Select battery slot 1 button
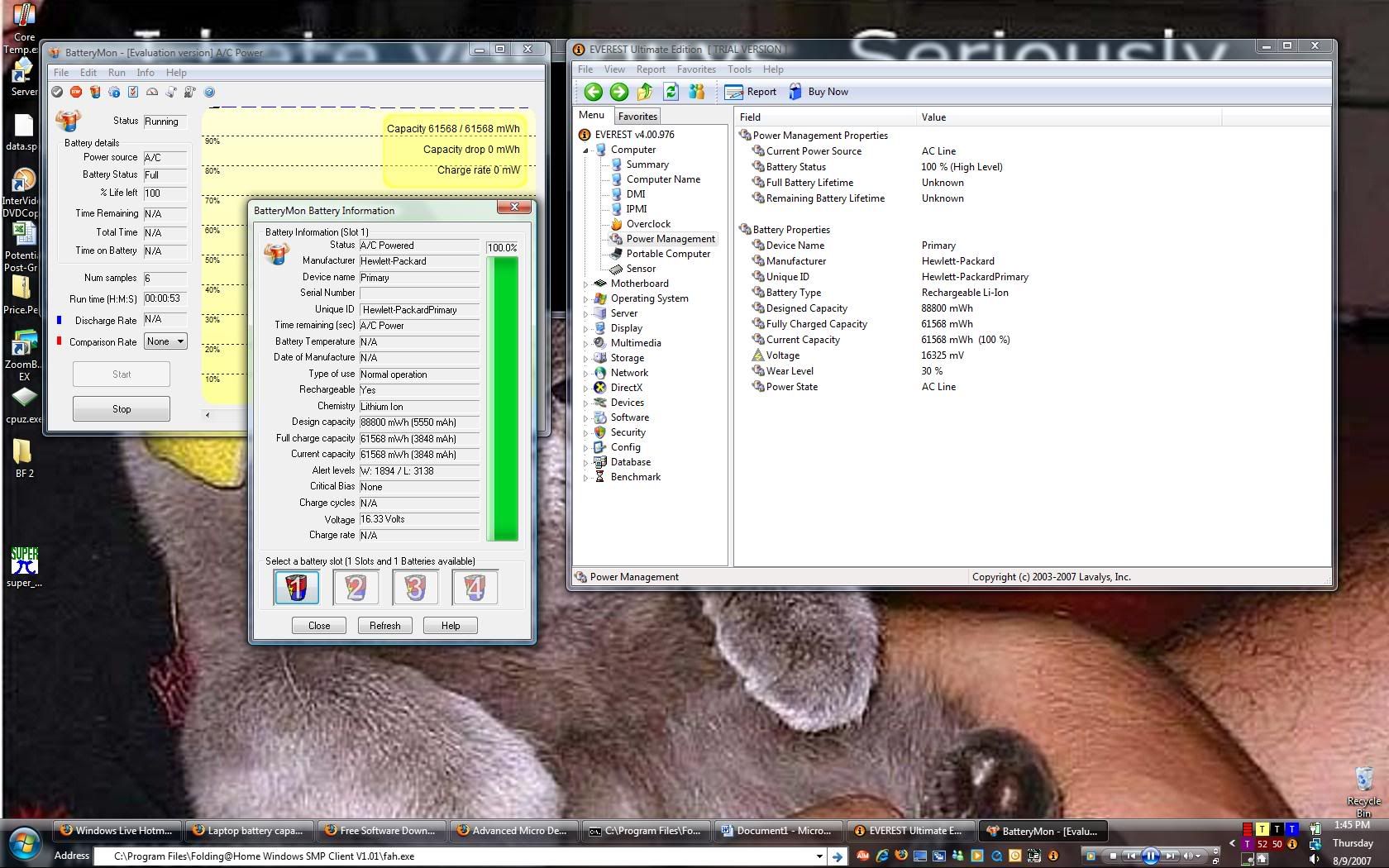This screenshot has height=868, width=1389. pyautogui.click(x=296, y=587)
